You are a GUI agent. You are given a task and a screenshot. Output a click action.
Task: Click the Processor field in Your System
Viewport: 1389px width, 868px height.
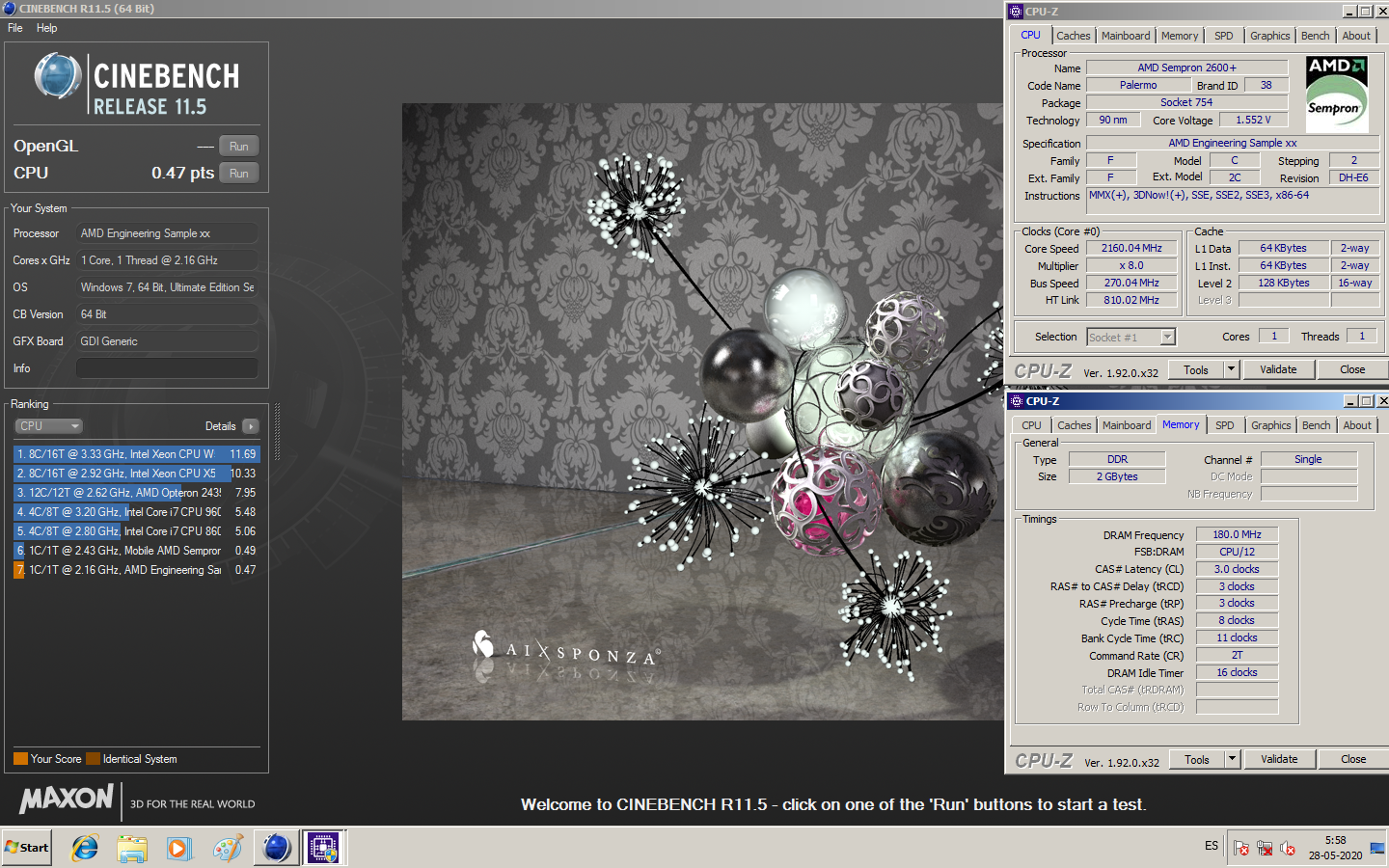(167, 233)
